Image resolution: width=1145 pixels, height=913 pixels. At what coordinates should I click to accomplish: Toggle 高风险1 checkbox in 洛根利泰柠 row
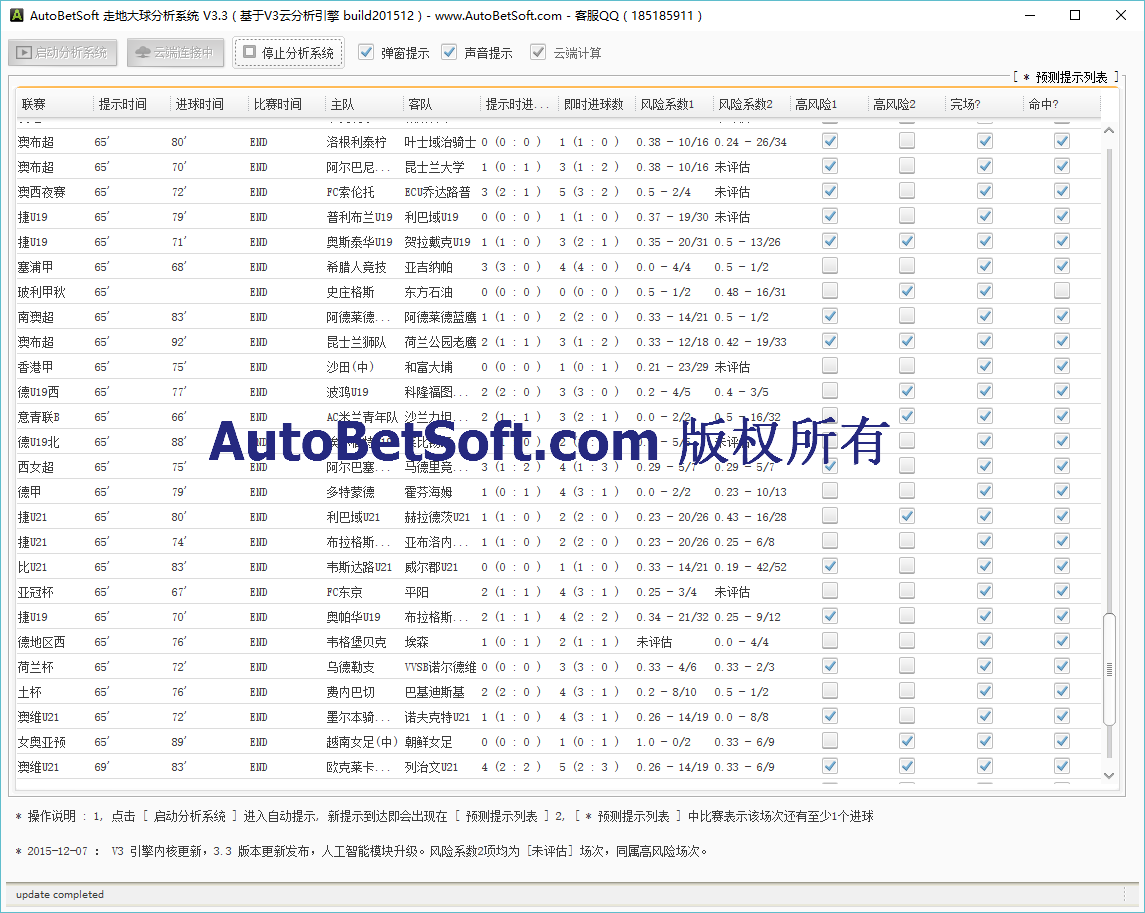pyautogui.click(x=830, y=141)
